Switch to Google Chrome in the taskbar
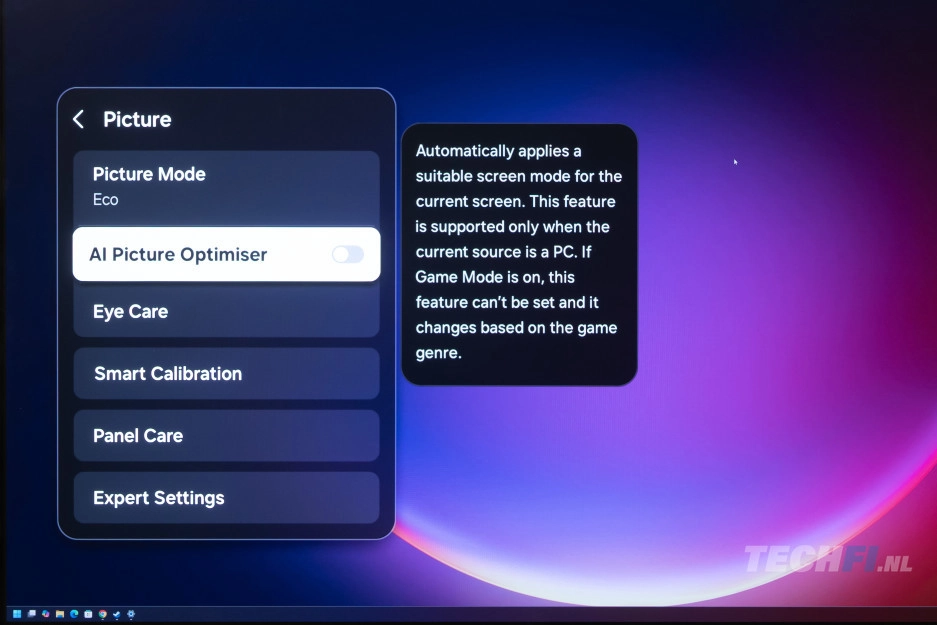Screen dimensions: 937x625 (103, 614)
